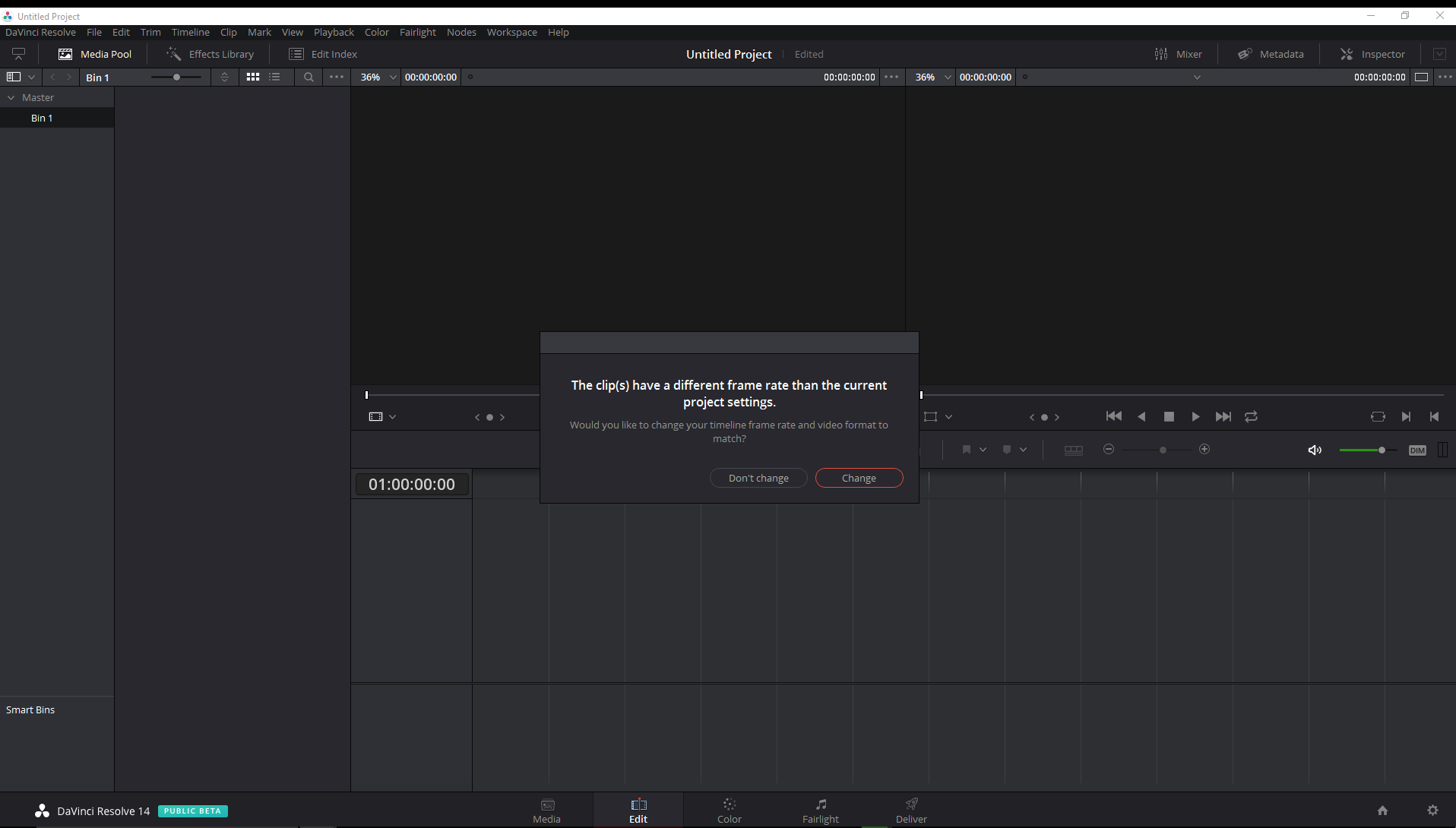Mute audio with speaker icon
The height and width of the screenshot is (828, 1456).
(x=1315, y=450)
